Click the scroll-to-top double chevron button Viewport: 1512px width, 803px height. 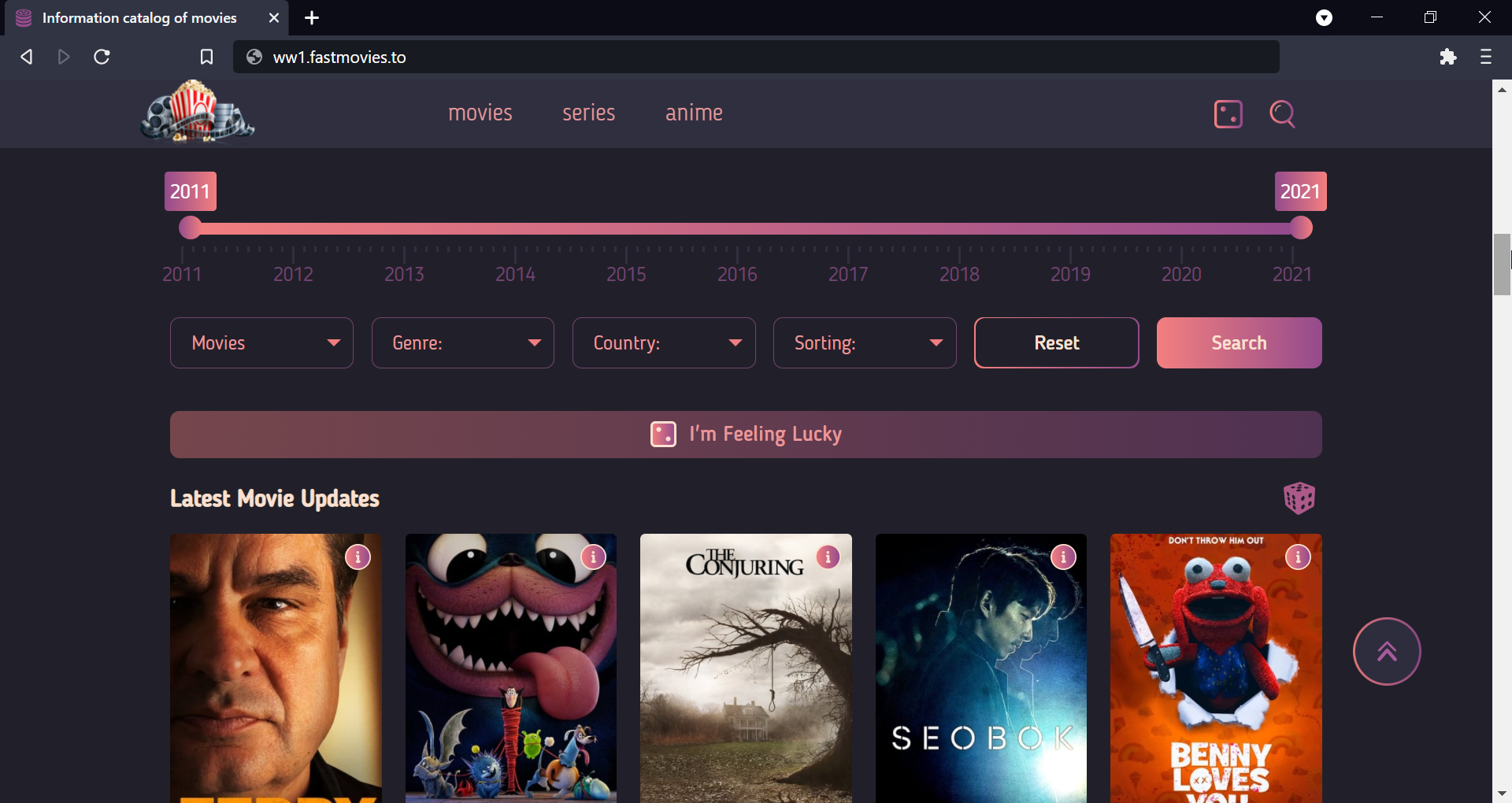tap(1387, 652)
